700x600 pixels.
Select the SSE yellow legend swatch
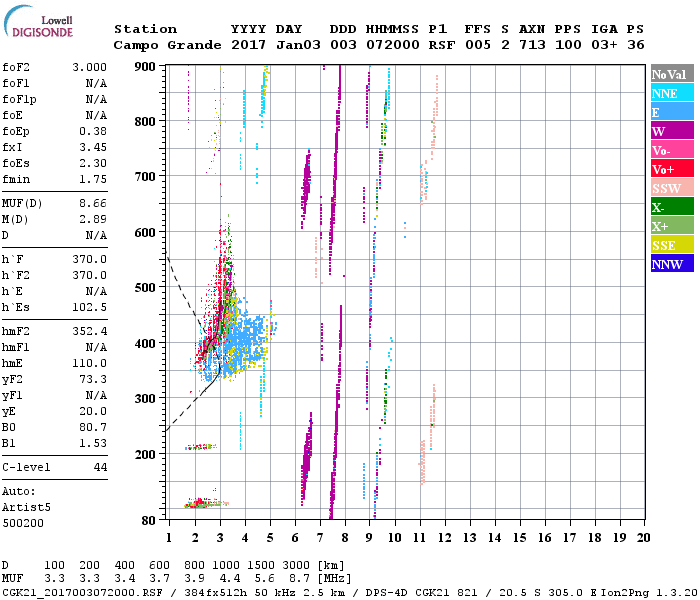click(x=672, y=245)
